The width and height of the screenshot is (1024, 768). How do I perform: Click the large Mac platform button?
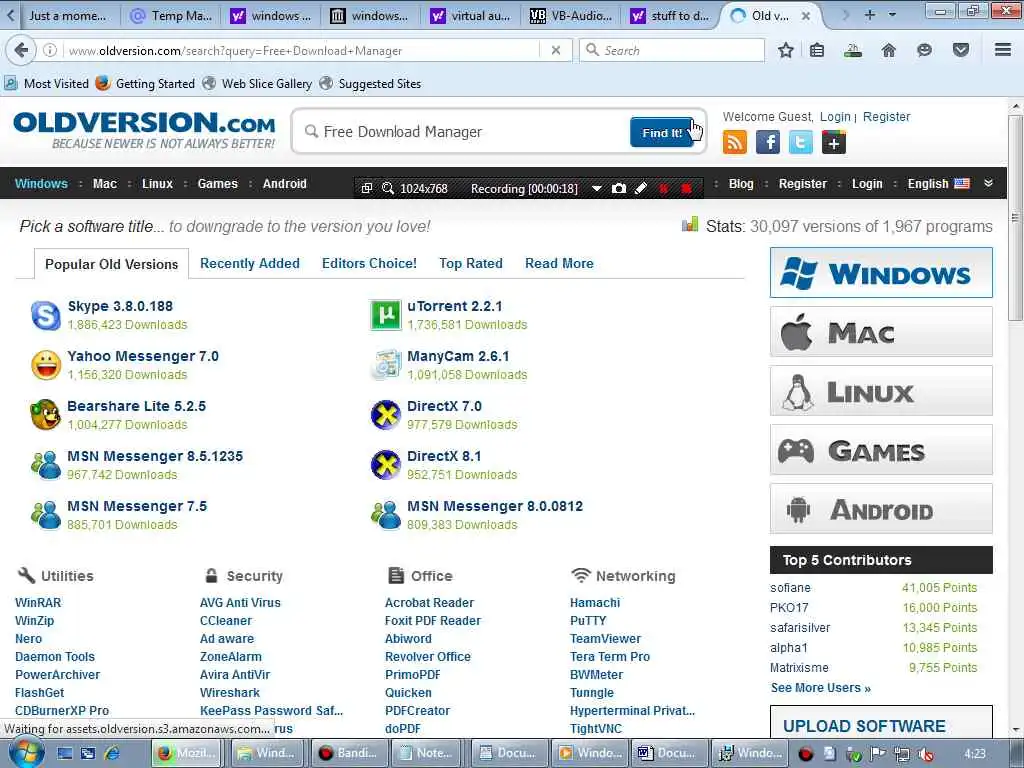(x=881, y=332)
